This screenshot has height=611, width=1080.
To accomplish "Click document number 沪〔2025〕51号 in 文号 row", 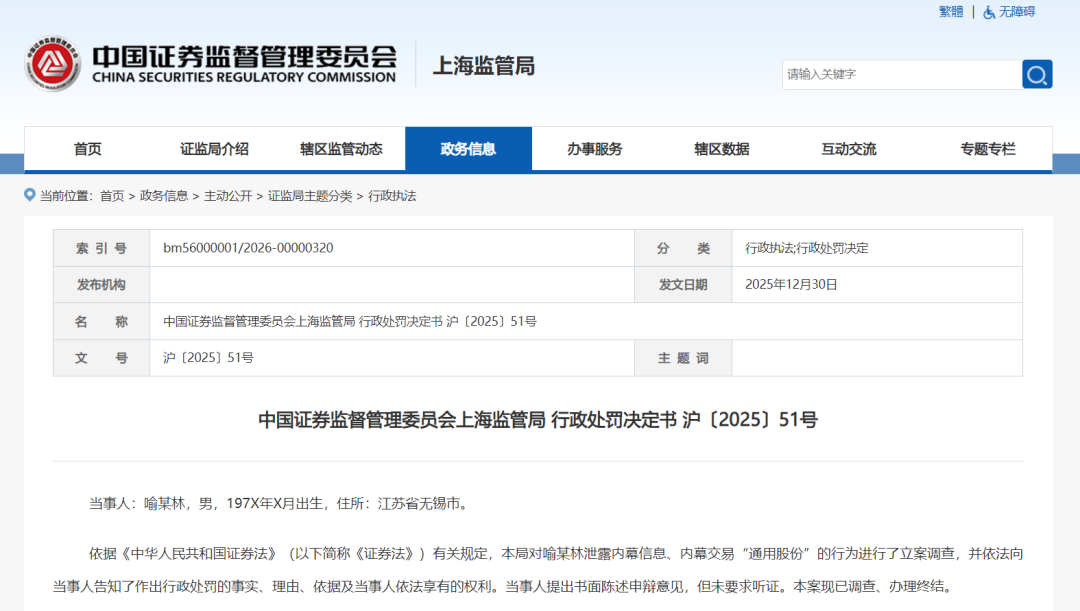I will tap(208, 358).
